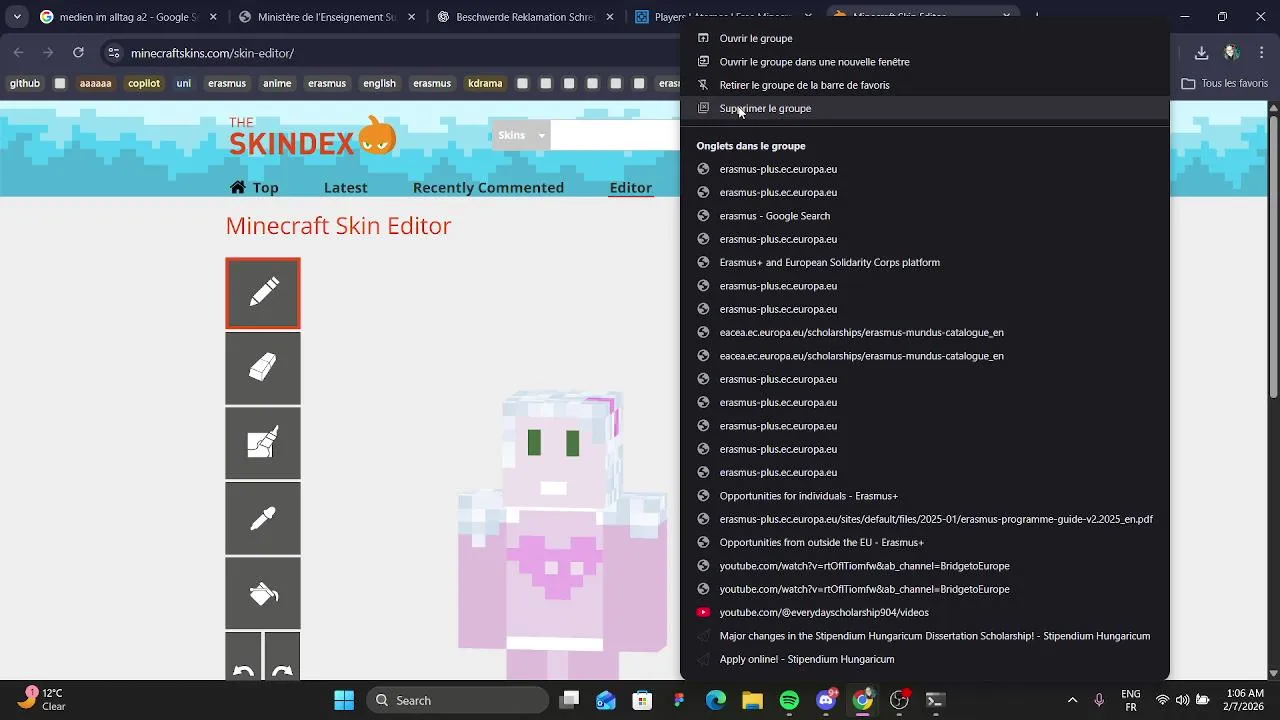
Task: Open the tab search chevron in Chrome
Action: pyautogui.click(x=17, y=17)
